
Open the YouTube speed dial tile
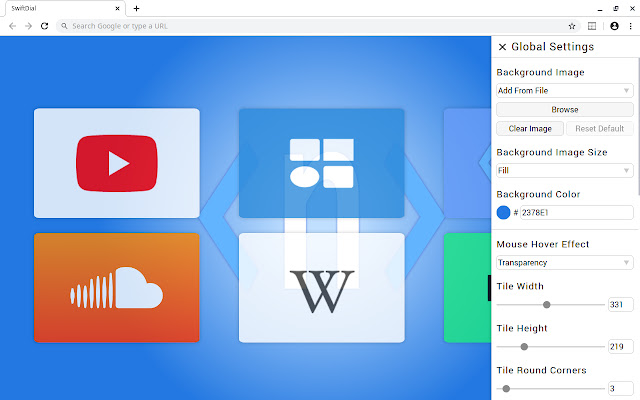point(117,163)
